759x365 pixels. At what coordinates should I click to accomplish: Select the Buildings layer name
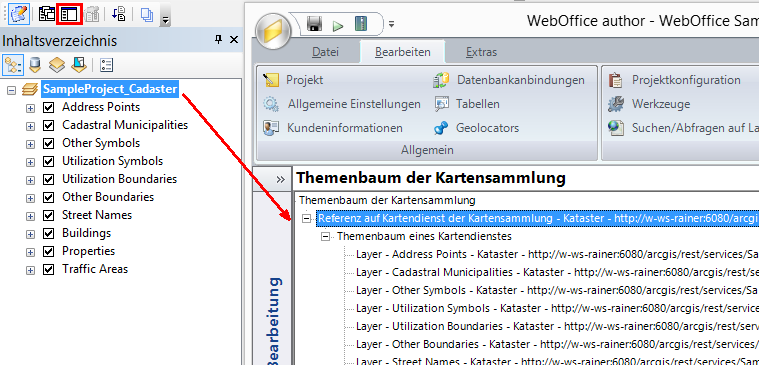click(x=87, y=233)
